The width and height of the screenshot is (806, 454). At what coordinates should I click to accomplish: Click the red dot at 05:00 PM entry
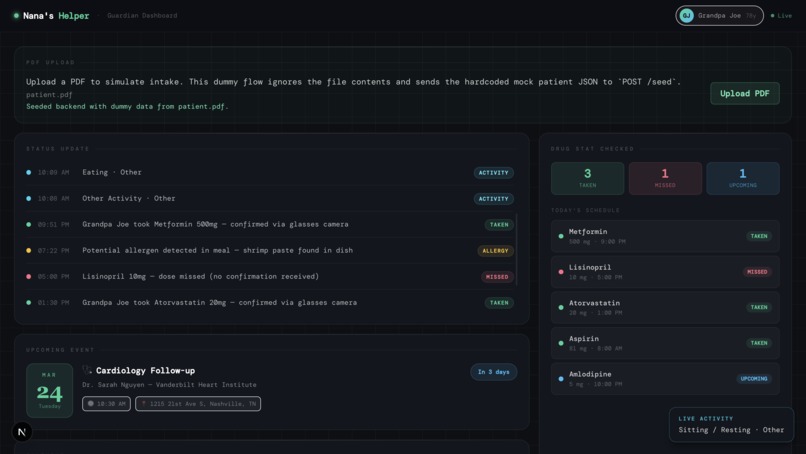coord(29,276)
